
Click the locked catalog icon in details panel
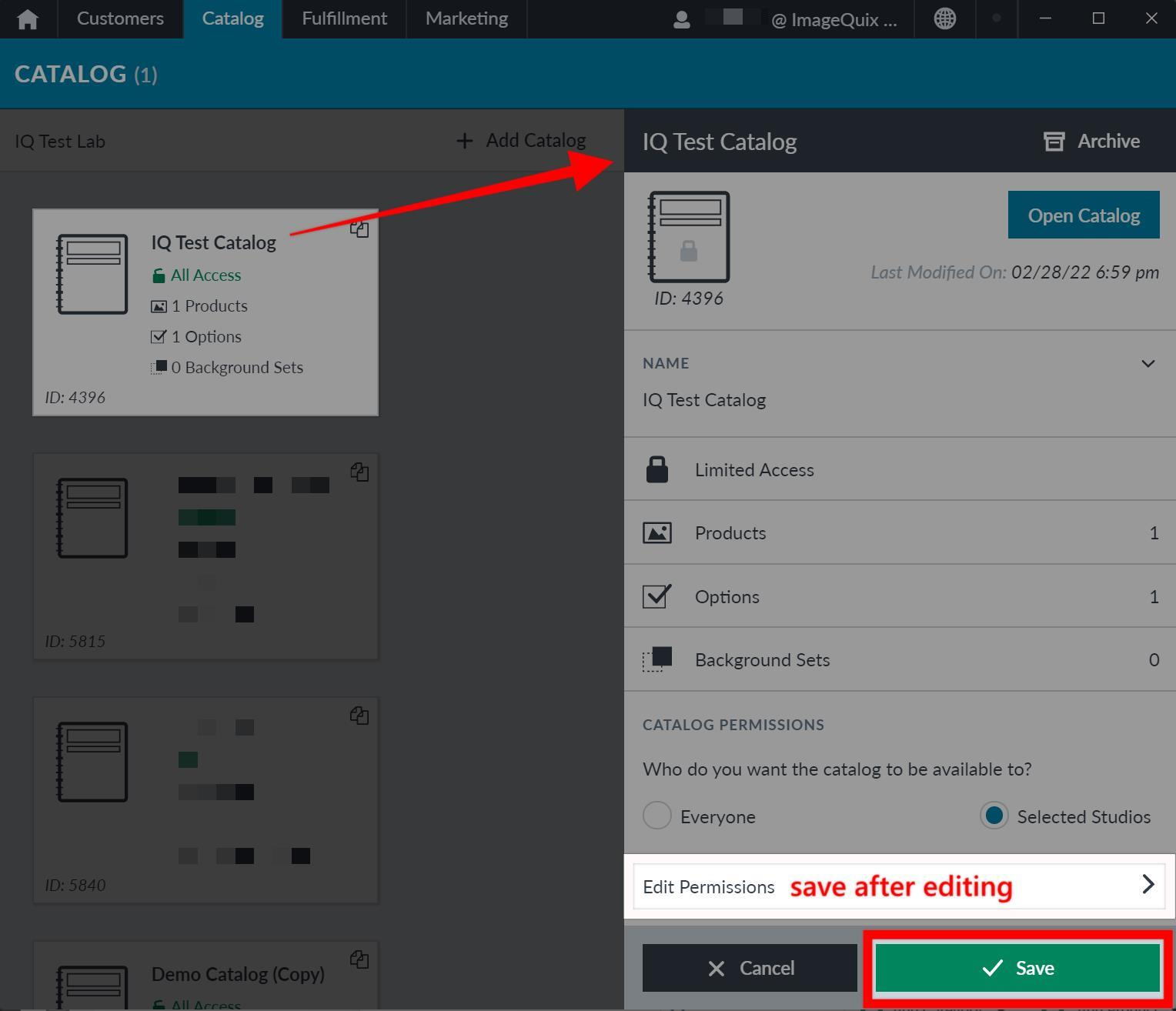(689, 237)
